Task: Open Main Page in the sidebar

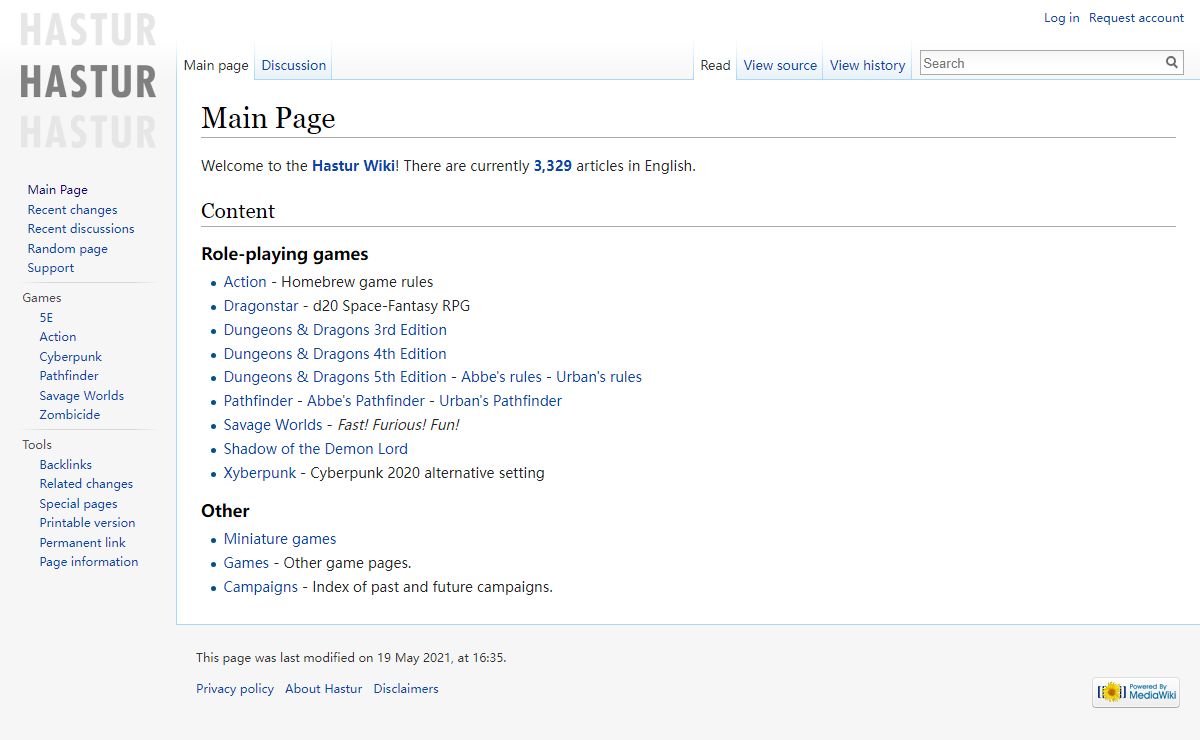Action: coord(58,190)
